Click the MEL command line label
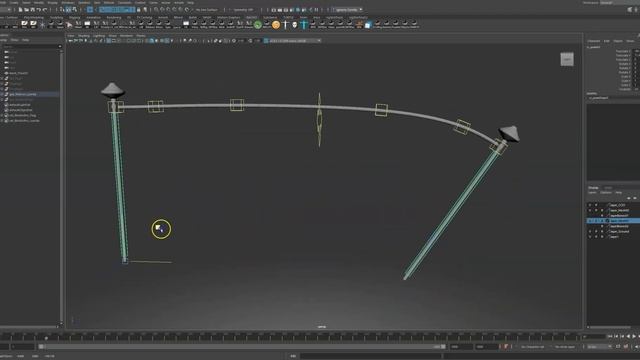This screenshot has width=640, height=360. [x=293, y=356]
